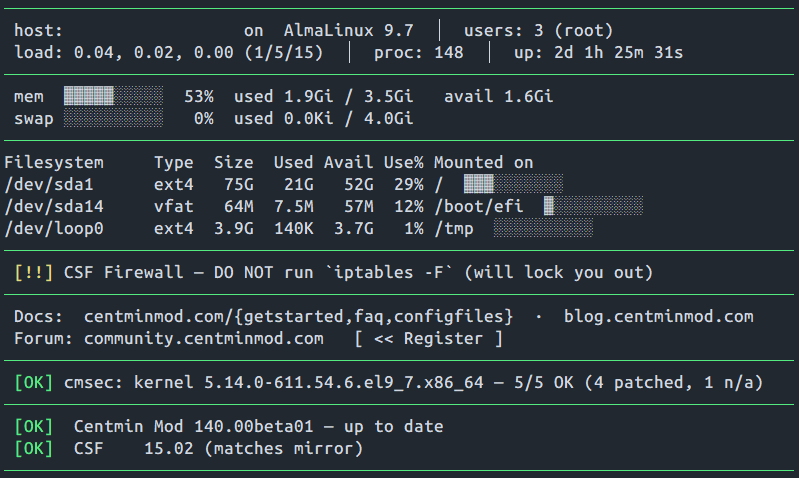Click the /boot/efi disk usage bar

coord(593,206)
